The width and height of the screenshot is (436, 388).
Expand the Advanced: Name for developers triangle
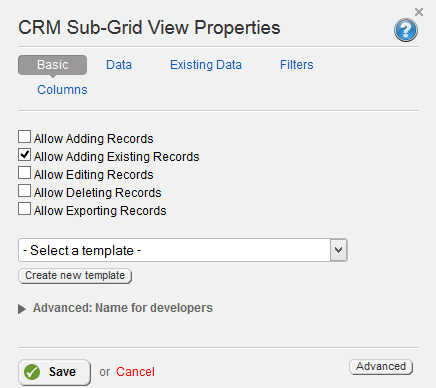[x=22, y=309]
